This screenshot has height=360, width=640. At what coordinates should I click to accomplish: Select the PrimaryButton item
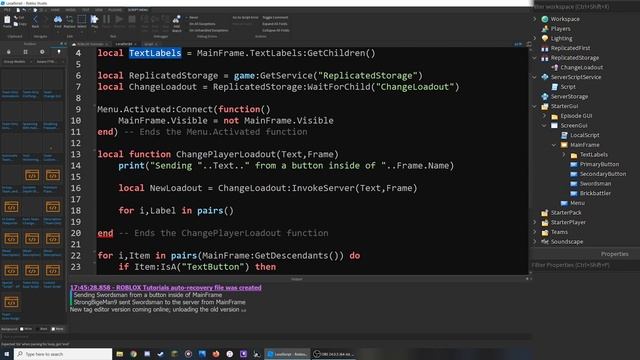click(599, 164)
